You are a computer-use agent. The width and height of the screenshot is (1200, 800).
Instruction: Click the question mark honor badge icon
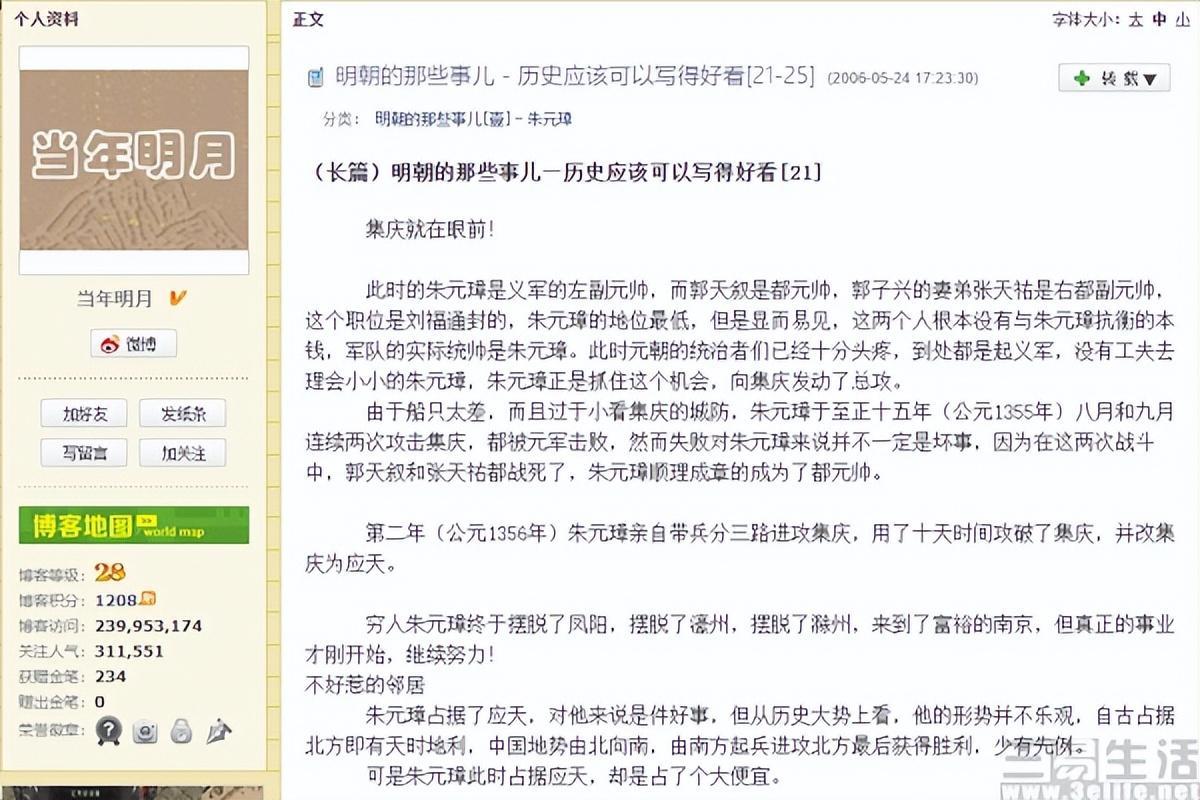[108, 731]
